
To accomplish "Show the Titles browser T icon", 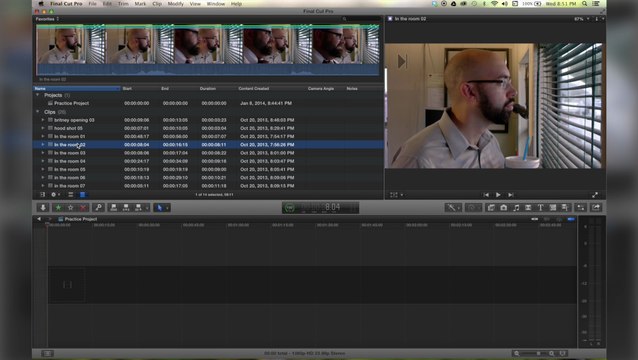I will point(540,207).
